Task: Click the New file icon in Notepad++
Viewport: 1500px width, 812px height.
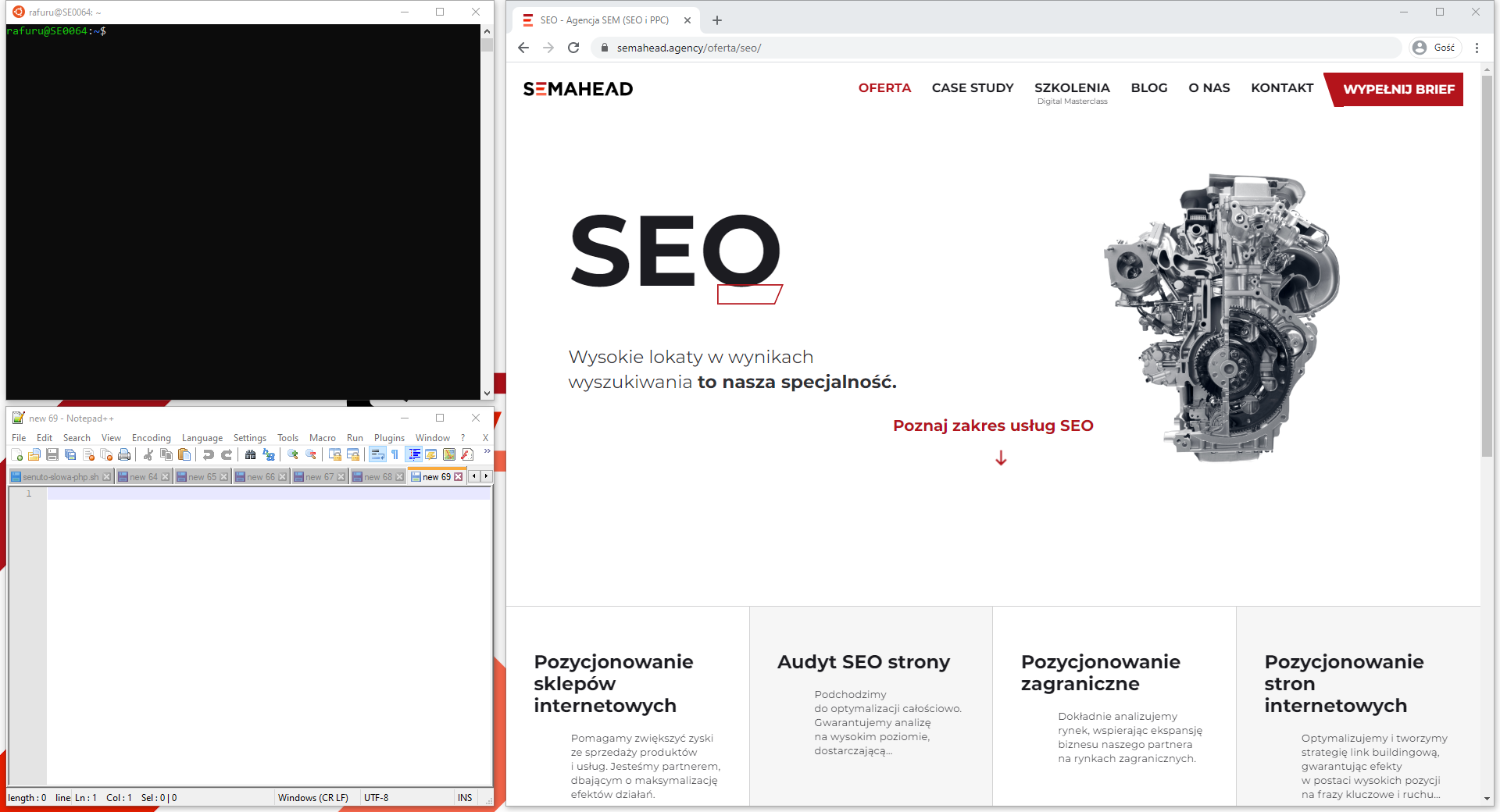Action: click(17, 454)
